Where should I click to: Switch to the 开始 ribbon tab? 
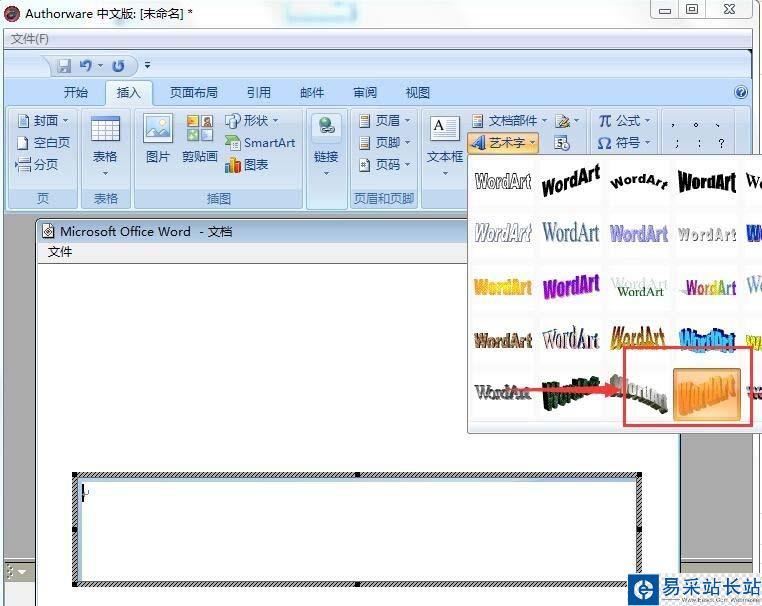pyautogui.click(x=76, y=92)
